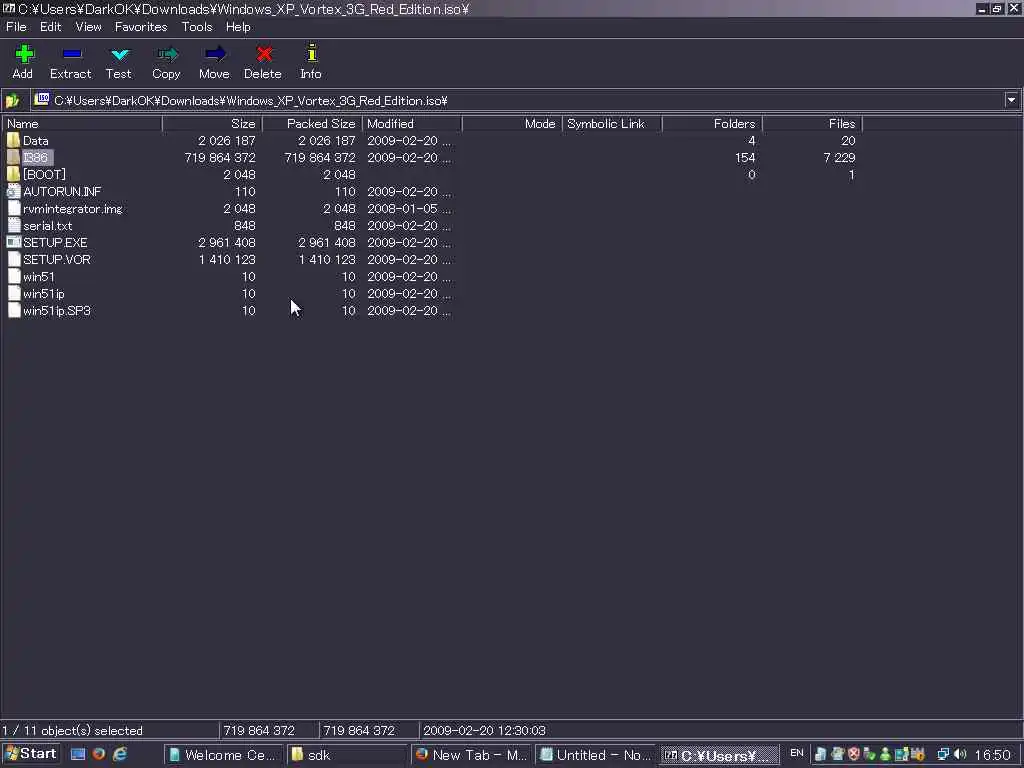The image size is (1024, 768).
Task: Sort by the Mode column header
Action: [x=512, y=123]
